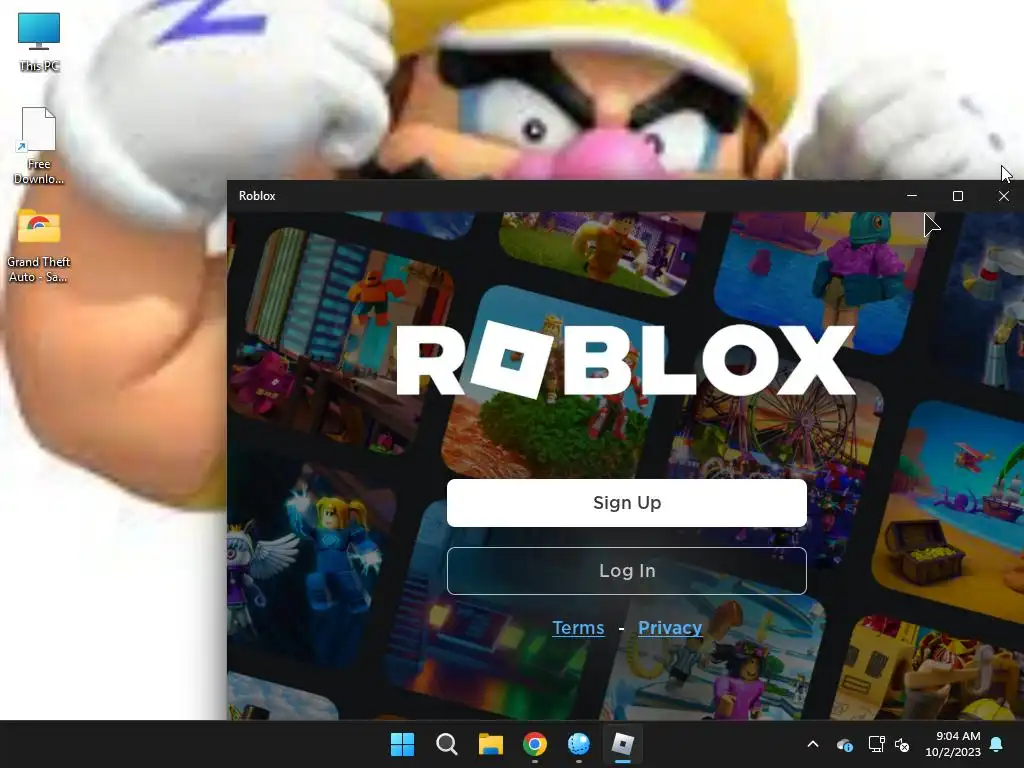This screenshot has height=768, width=1024.
Task: Click the cloud sync tray icon
Action: click(844, 744)
